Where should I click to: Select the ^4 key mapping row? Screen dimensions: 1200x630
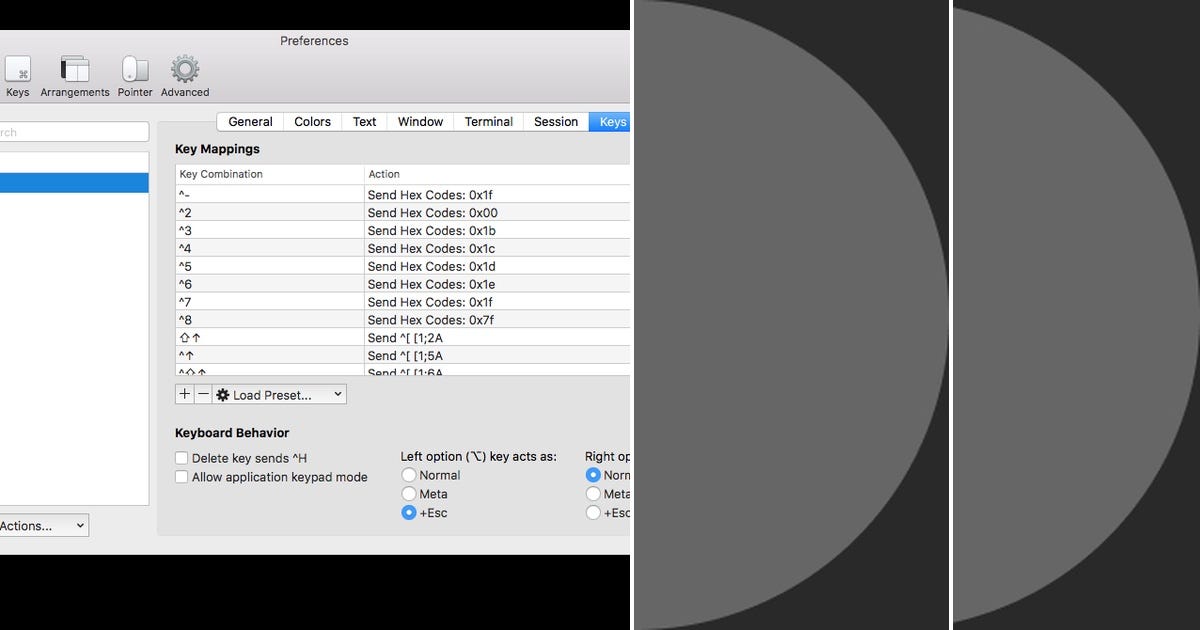coord(402,249)
